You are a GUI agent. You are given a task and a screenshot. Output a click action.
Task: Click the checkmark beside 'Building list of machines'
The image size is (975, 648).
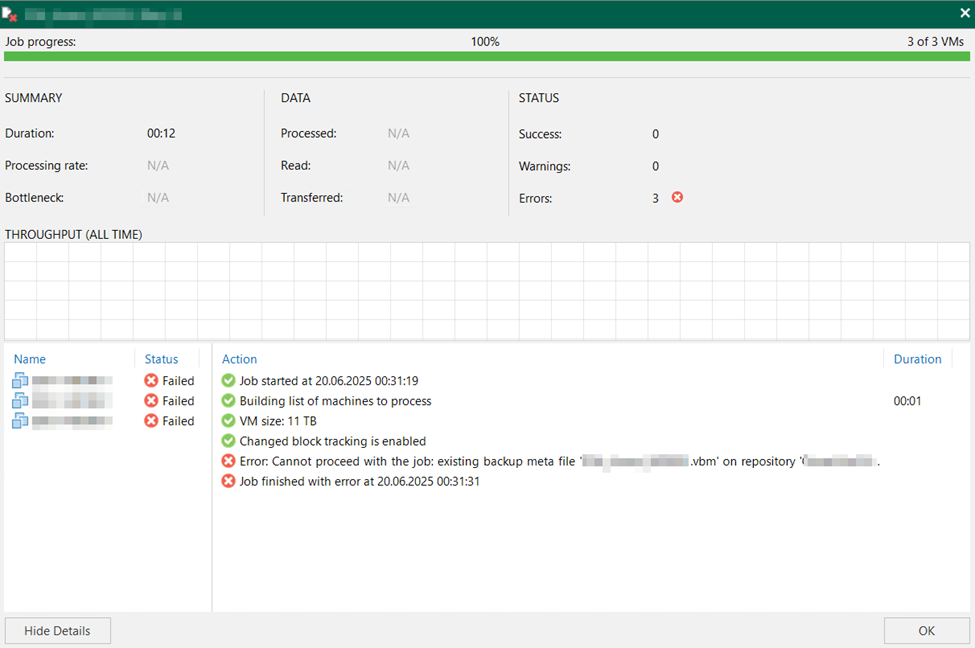point(228,401)
